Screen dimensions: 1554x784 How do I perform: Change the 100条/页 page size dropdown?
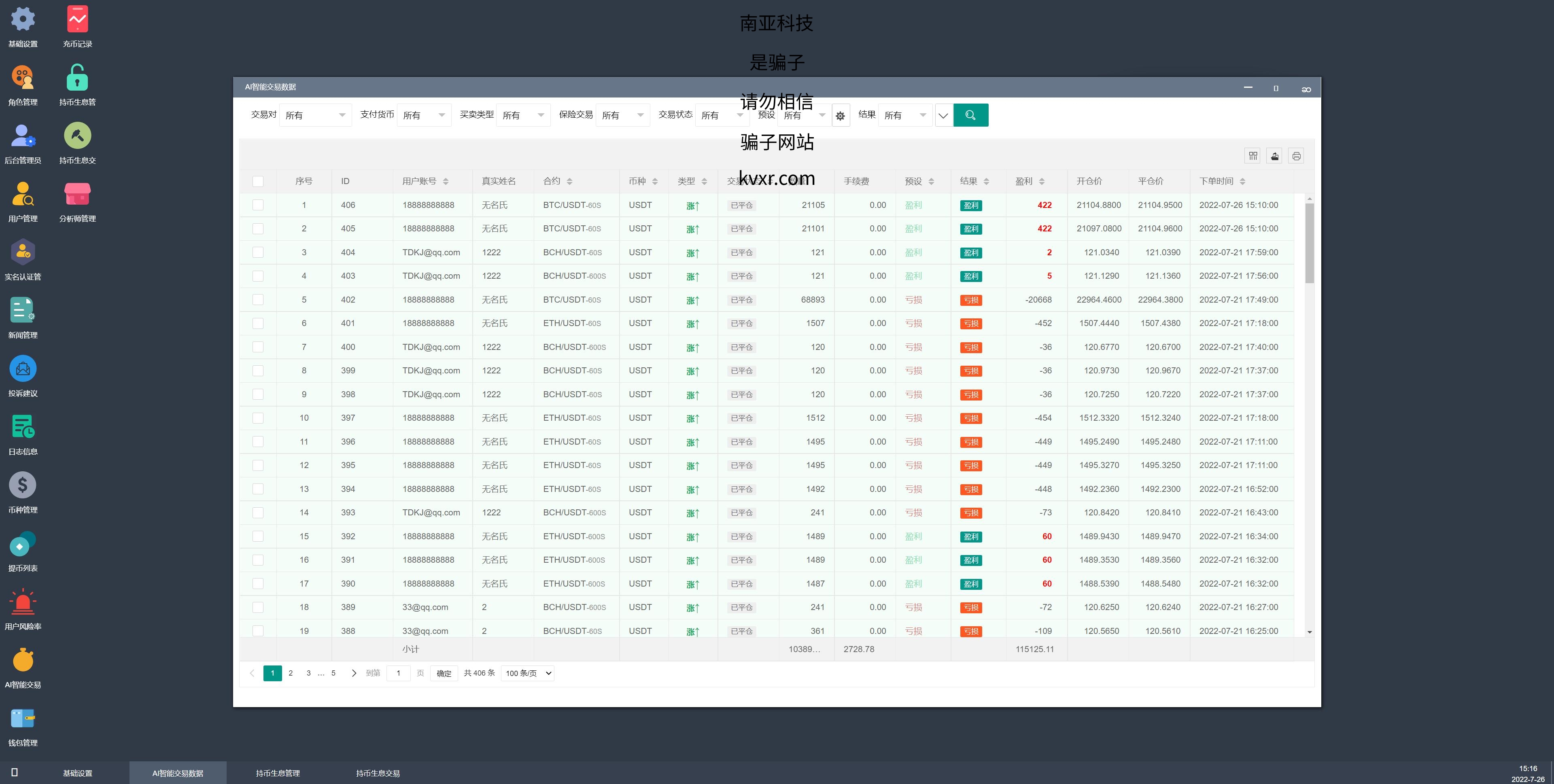[526, 673]
